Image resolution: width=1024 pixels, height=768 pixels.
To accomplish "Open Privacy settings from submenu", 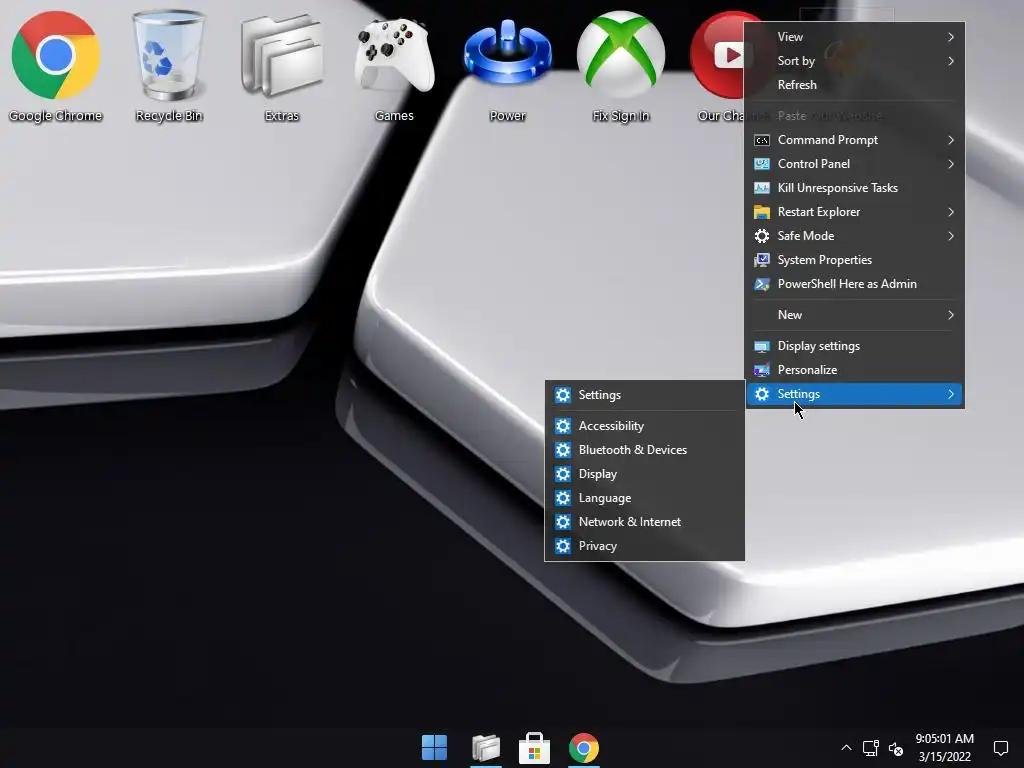I will 645,546.
